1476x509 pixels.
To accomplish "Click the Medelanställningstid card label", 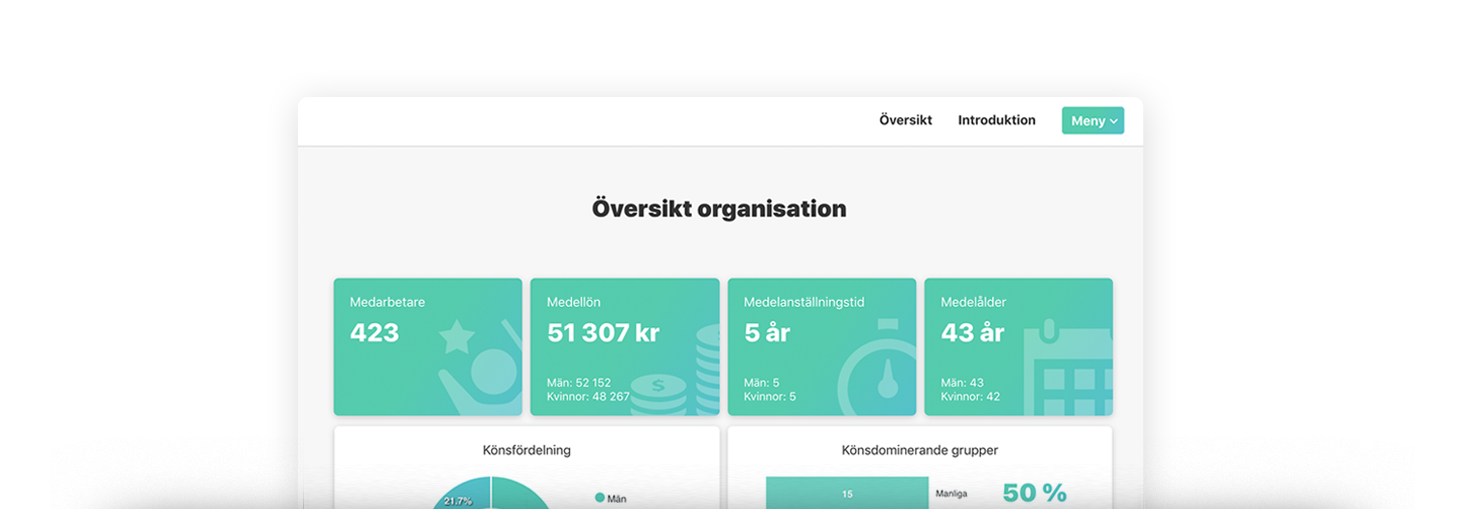I will (804, 302).
